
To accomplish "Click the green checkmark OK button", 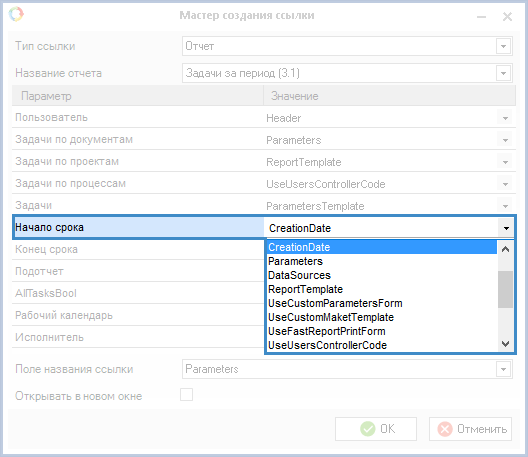I will tap(376, 429).
